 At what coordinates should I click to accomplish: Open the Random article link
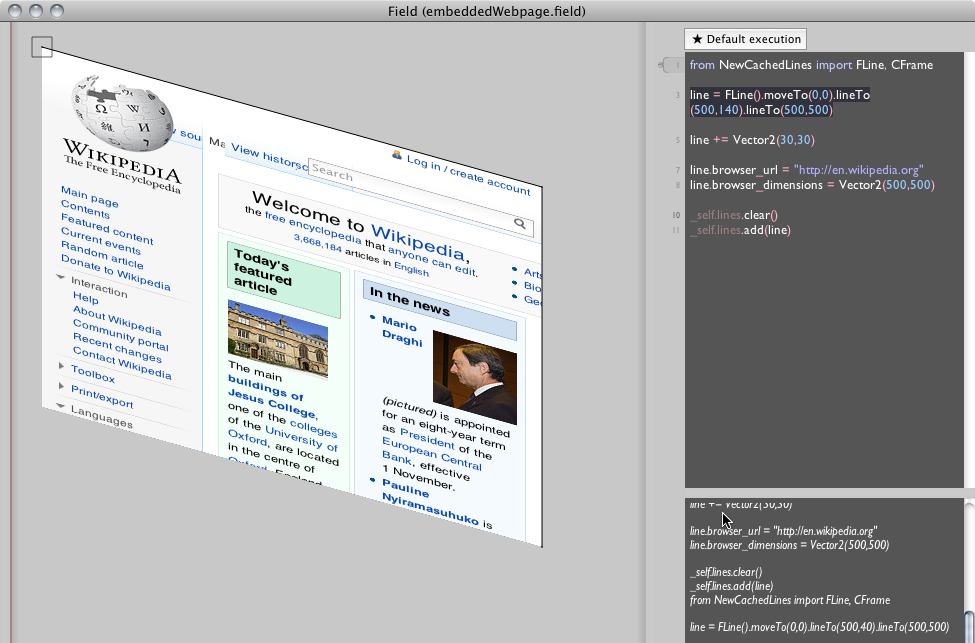point(101,255)
